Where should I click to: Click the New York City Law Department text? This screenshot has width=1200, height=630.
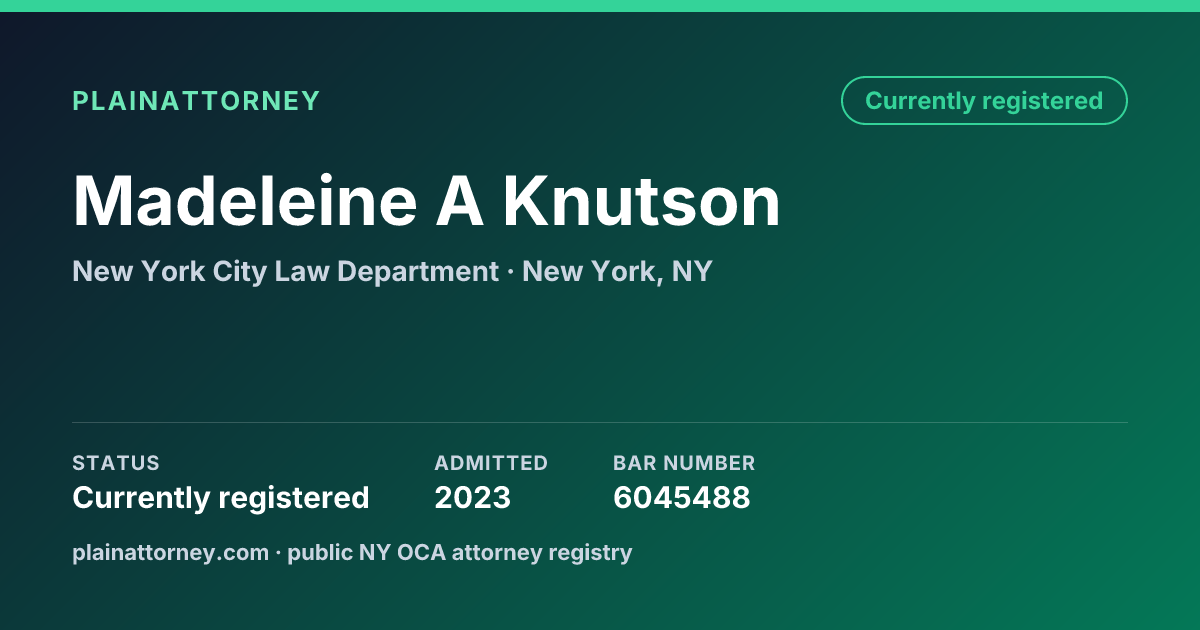[x=285, y=271]
